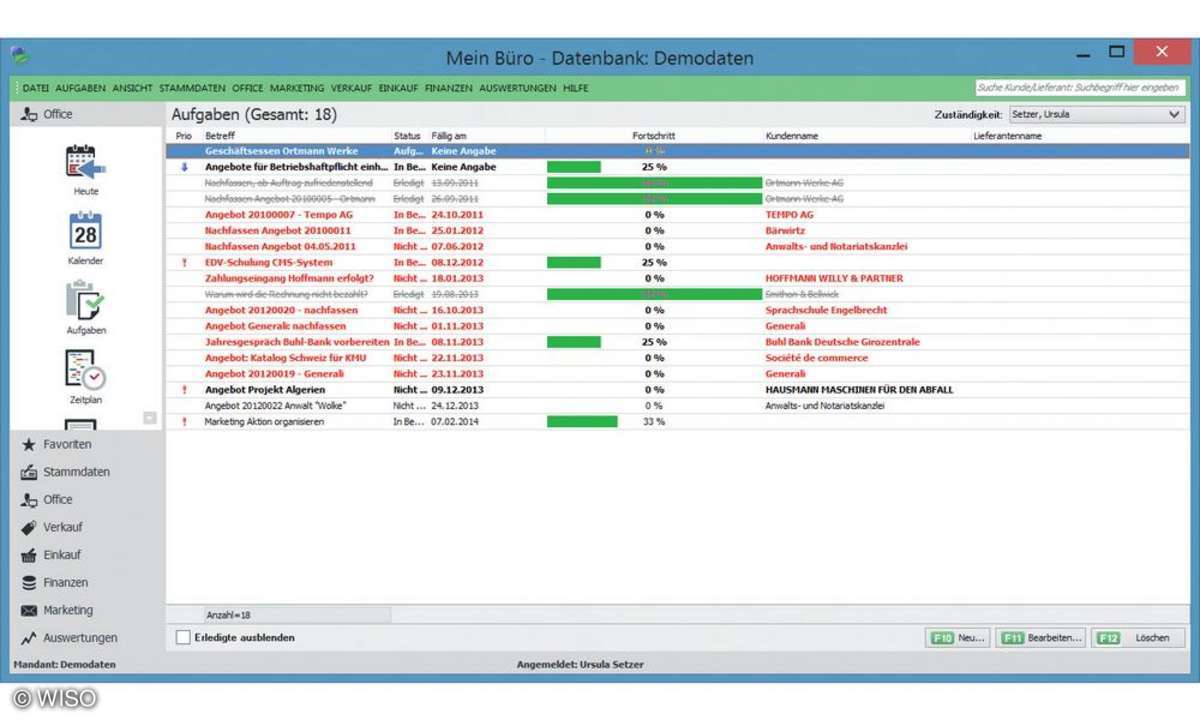The image size is (1200, 720).
Task: Click progress bar of Jahresgespräch Buhl-Bank
Action: [x=574, y=342]
